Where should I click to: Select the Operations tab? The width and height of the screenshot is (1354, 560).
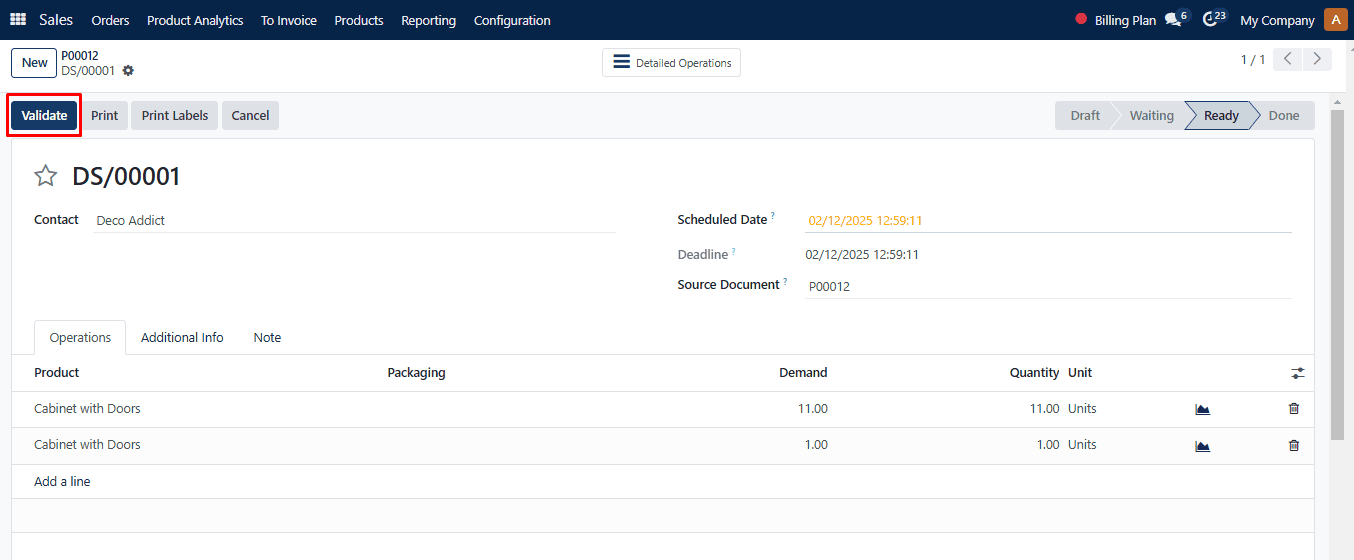[80, 337]
